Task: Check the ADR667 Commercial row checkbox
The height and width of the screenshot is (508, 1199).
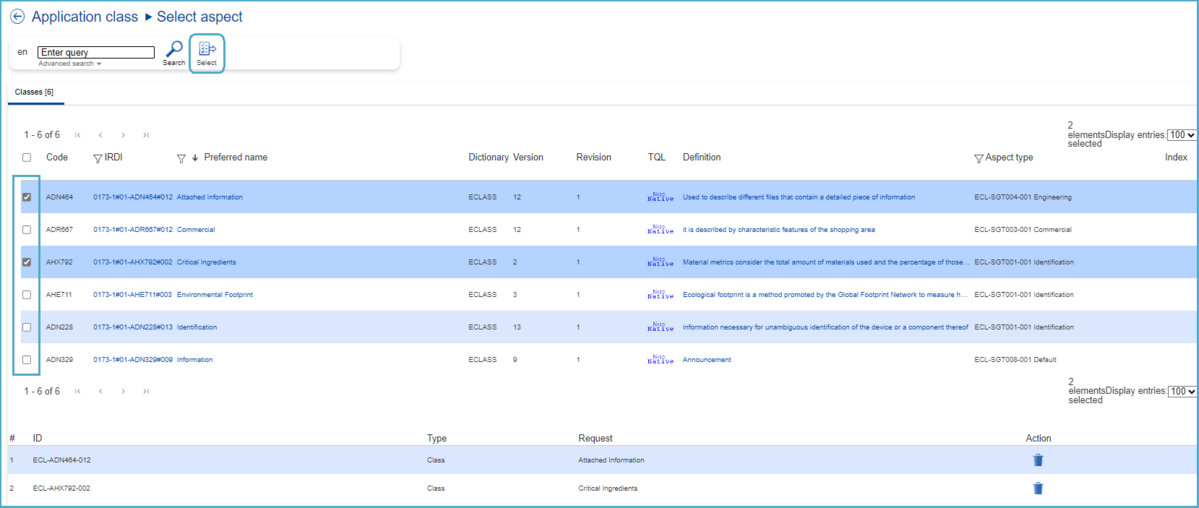Action: coord(27,230)
